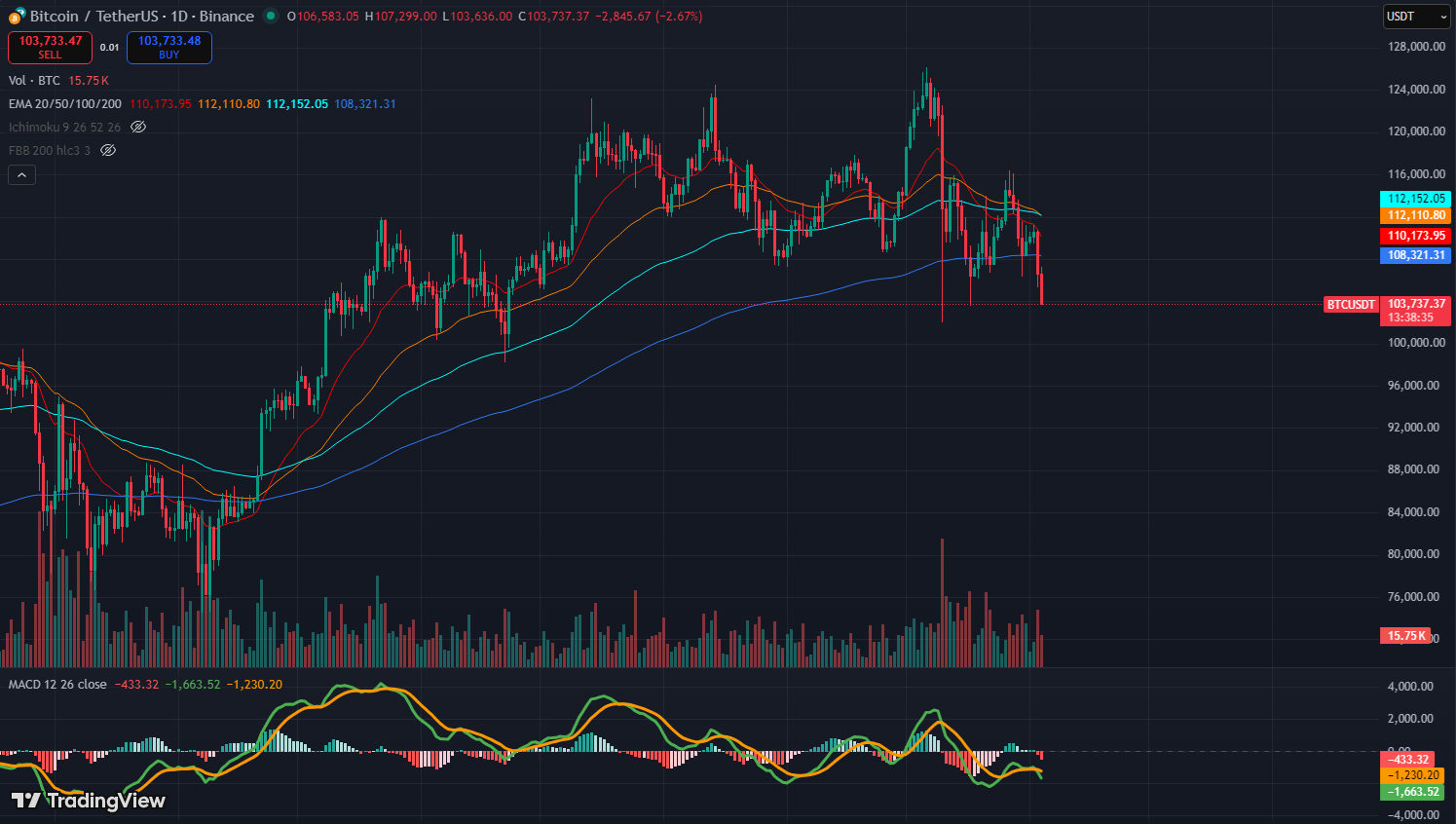Show the hidden Ichimoku indicator via eye icon
This screenshot has height=824, width=1456.
point(138,128)
